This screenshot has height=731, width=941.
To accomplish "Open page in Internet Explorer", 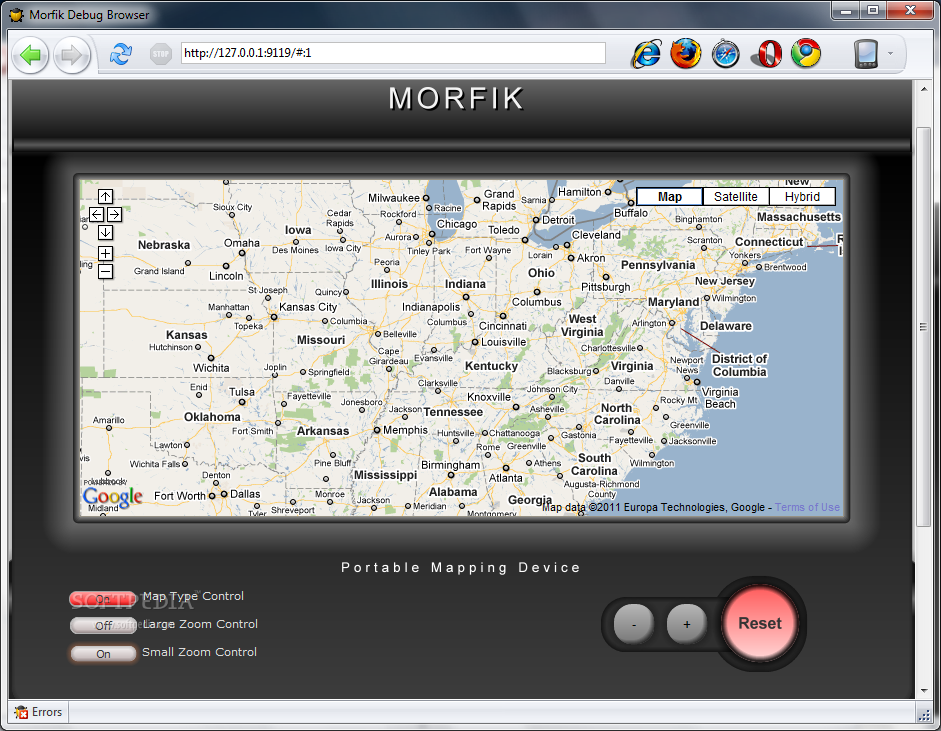I will tap(647, 53).
